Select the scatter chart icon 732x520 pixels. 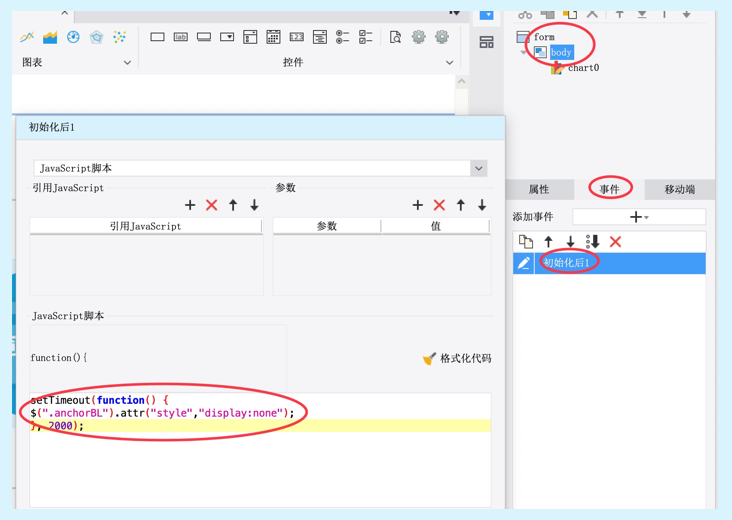tap(120, 37)
